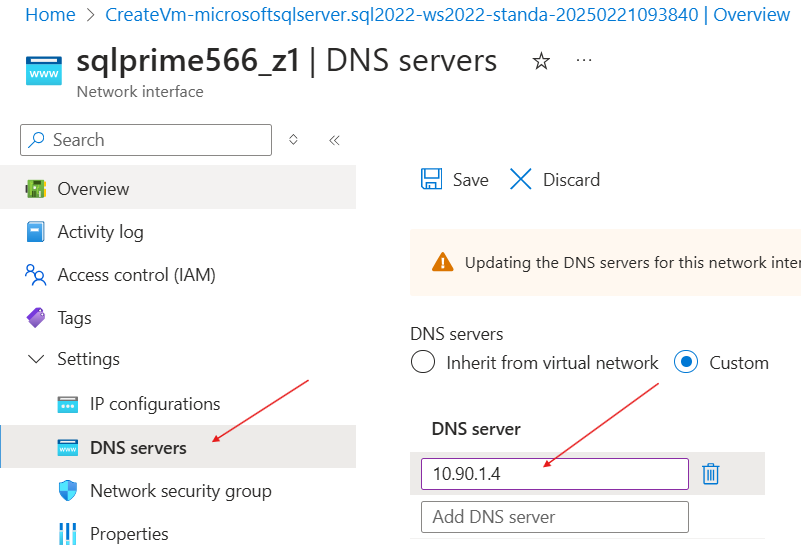Select the Custom DNS radio button
The width and height of the screenshot is (801, 553).
pyautogui.click(x=686, y=362)
